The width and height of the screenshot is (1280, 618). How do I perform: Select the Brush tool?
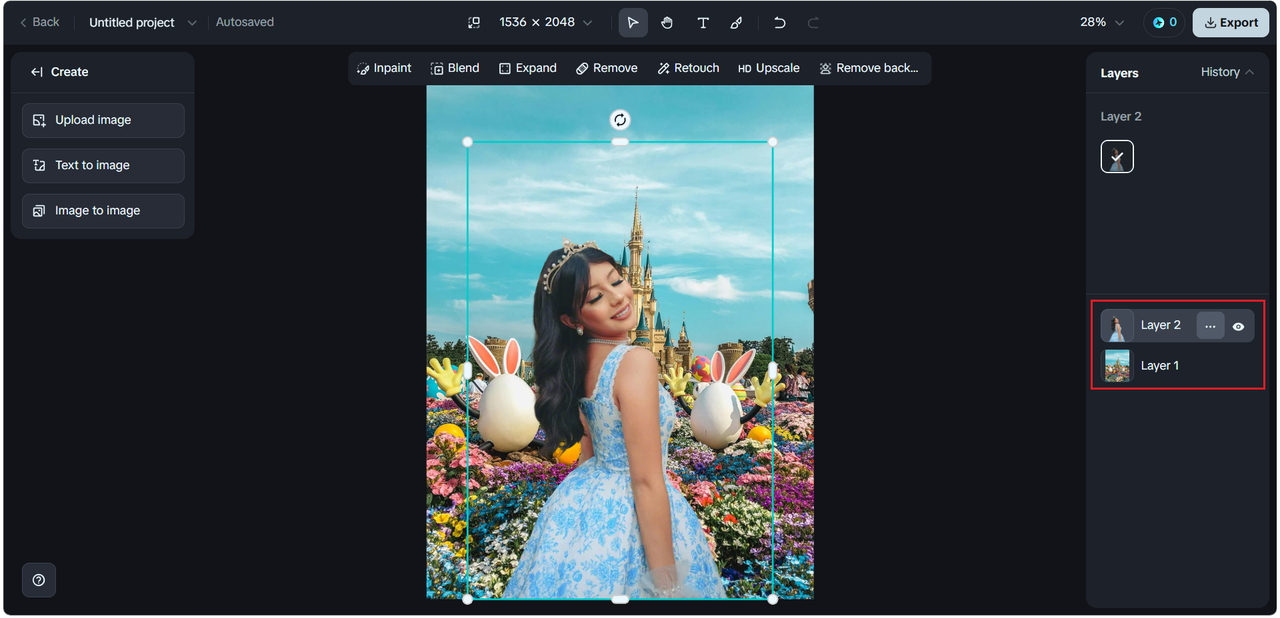pos(736,22)
